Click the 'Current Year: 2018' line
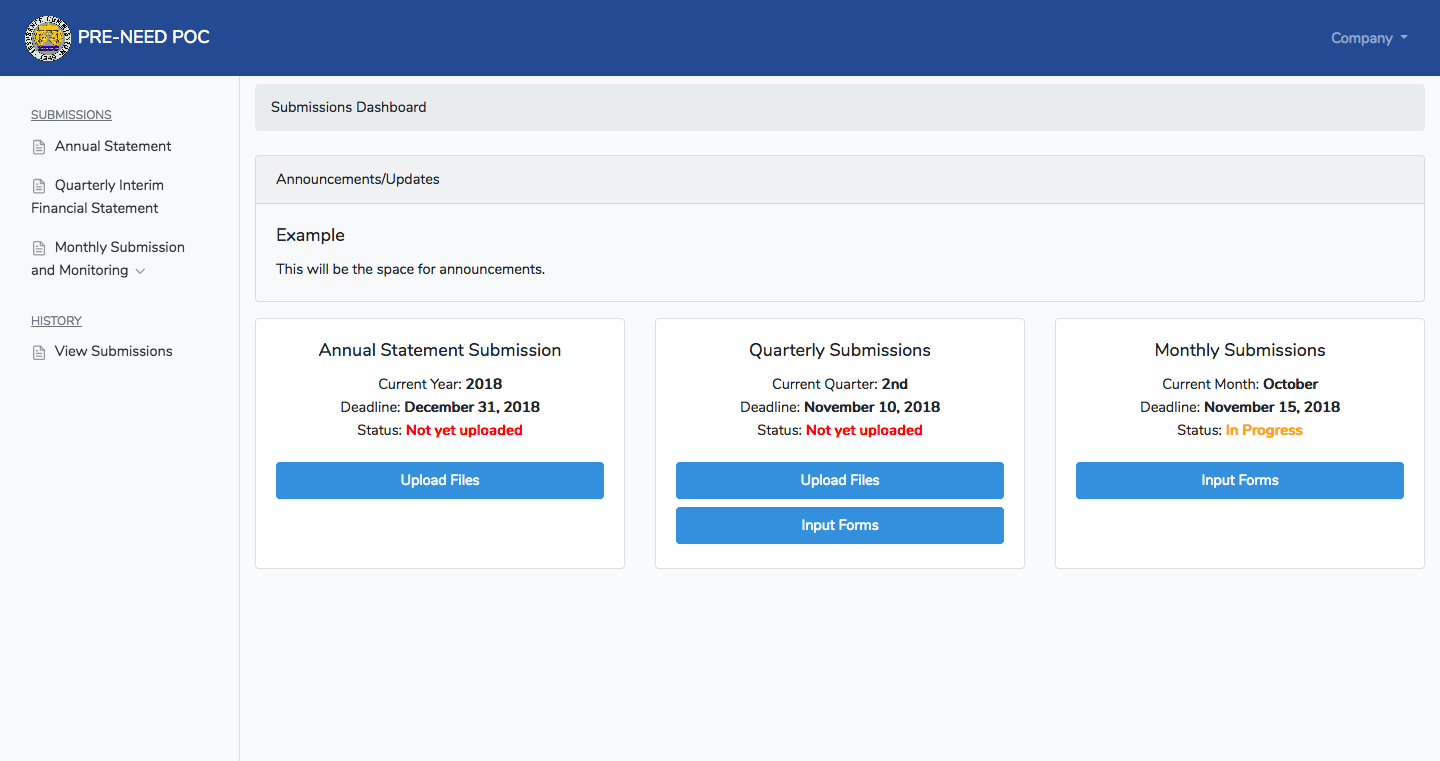1440x761 pixels. pyautogui.click(x=440, y=384)
